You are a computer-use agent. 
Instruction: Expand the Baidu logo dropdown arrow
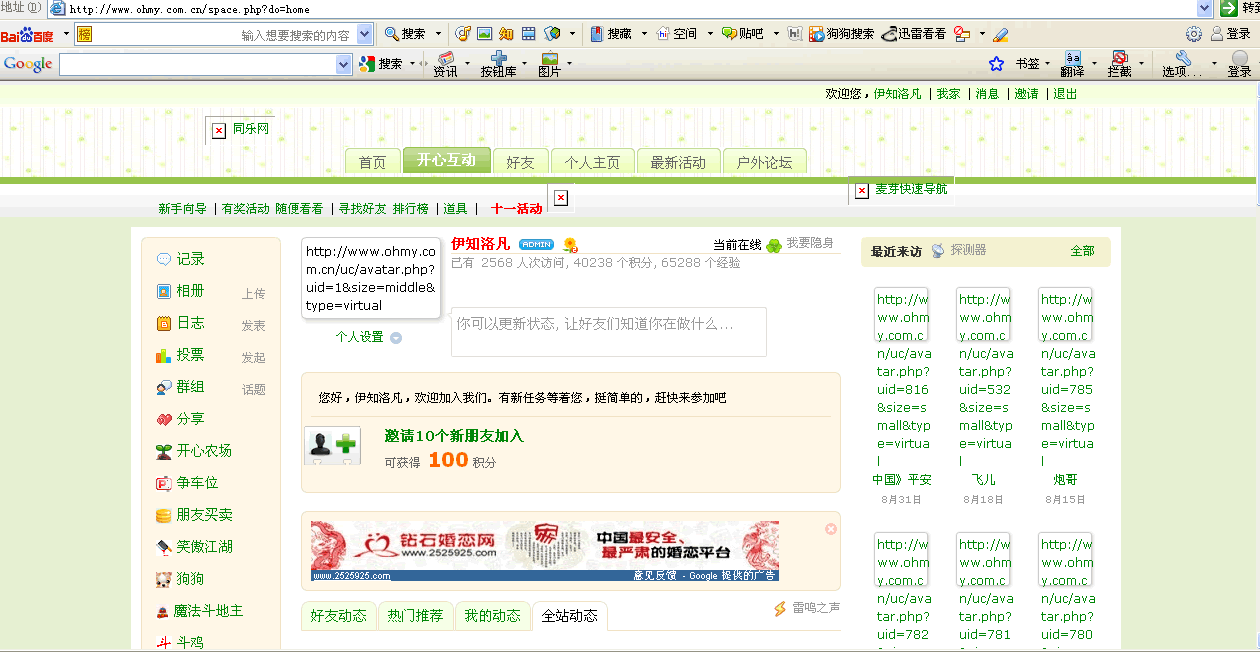pyautogui.click(x=66, y=33)
